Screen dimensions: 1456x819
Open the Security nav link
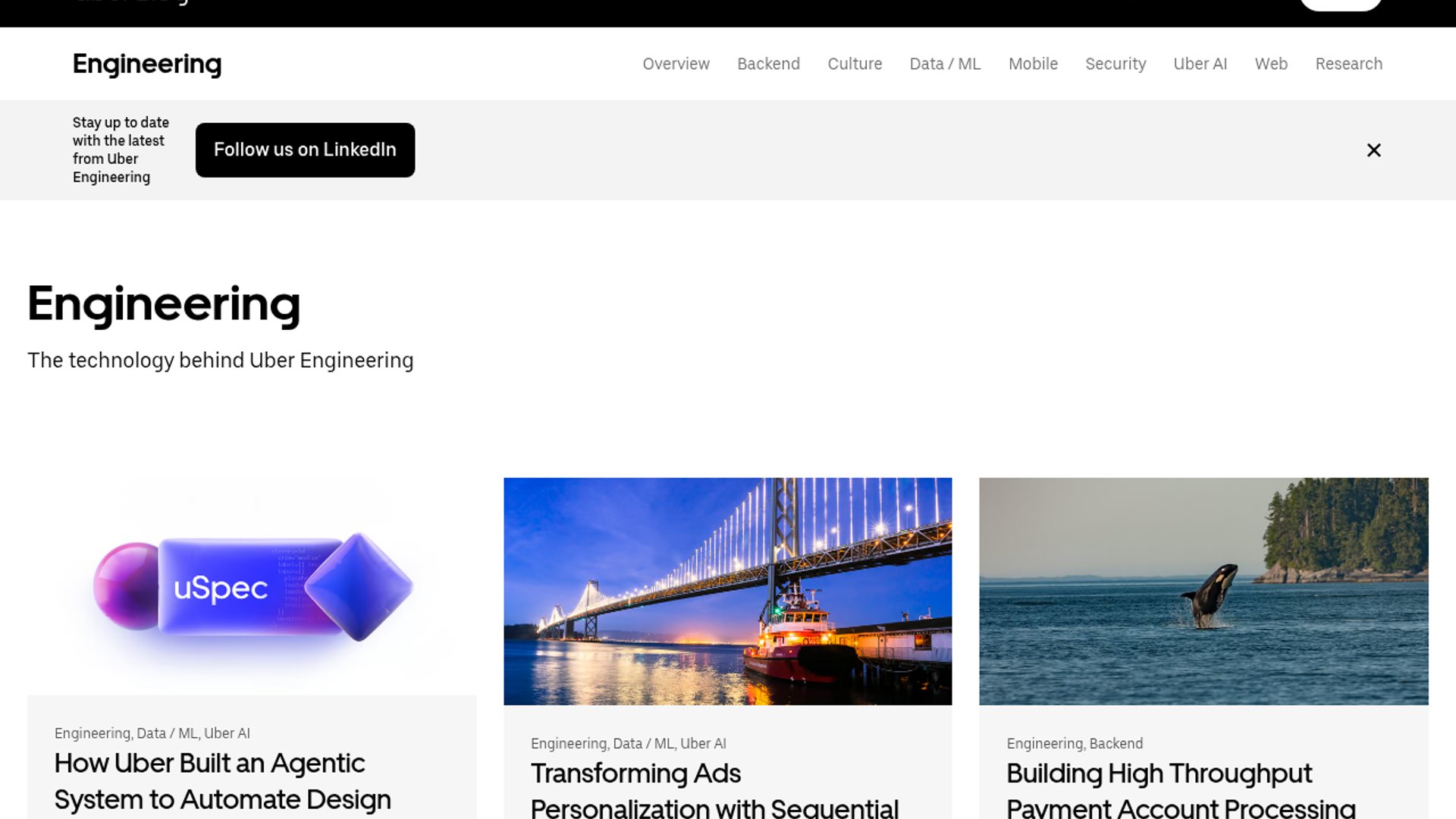coord(1116,64)
